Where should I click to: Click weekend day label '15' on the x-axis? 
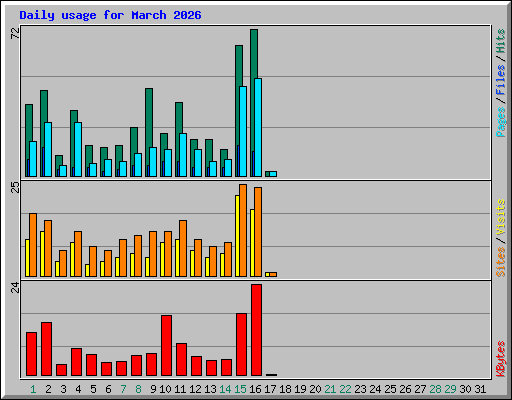(x=240, y=389)
